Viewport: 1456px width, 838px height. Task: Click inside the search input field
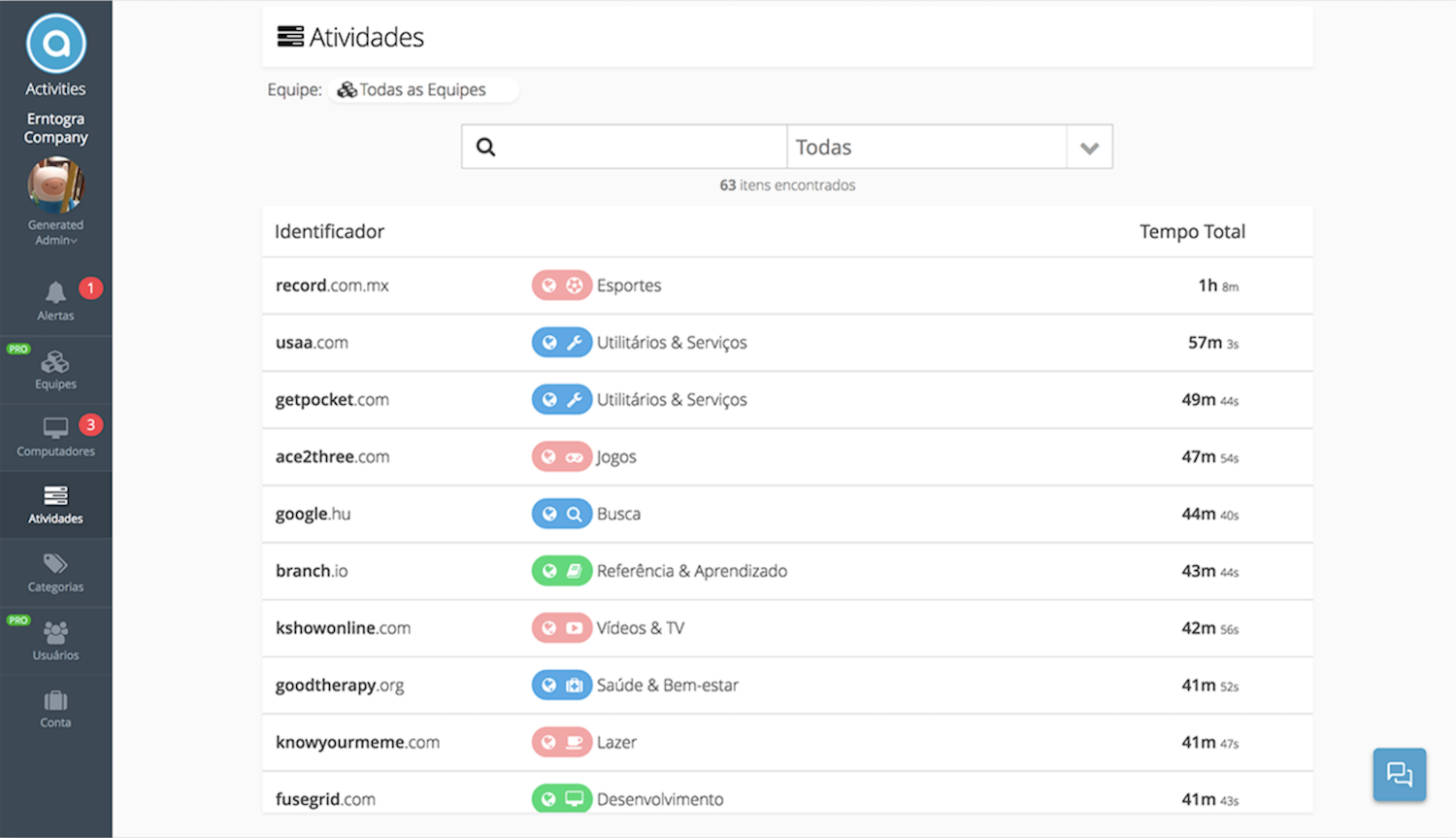[631, 146]
